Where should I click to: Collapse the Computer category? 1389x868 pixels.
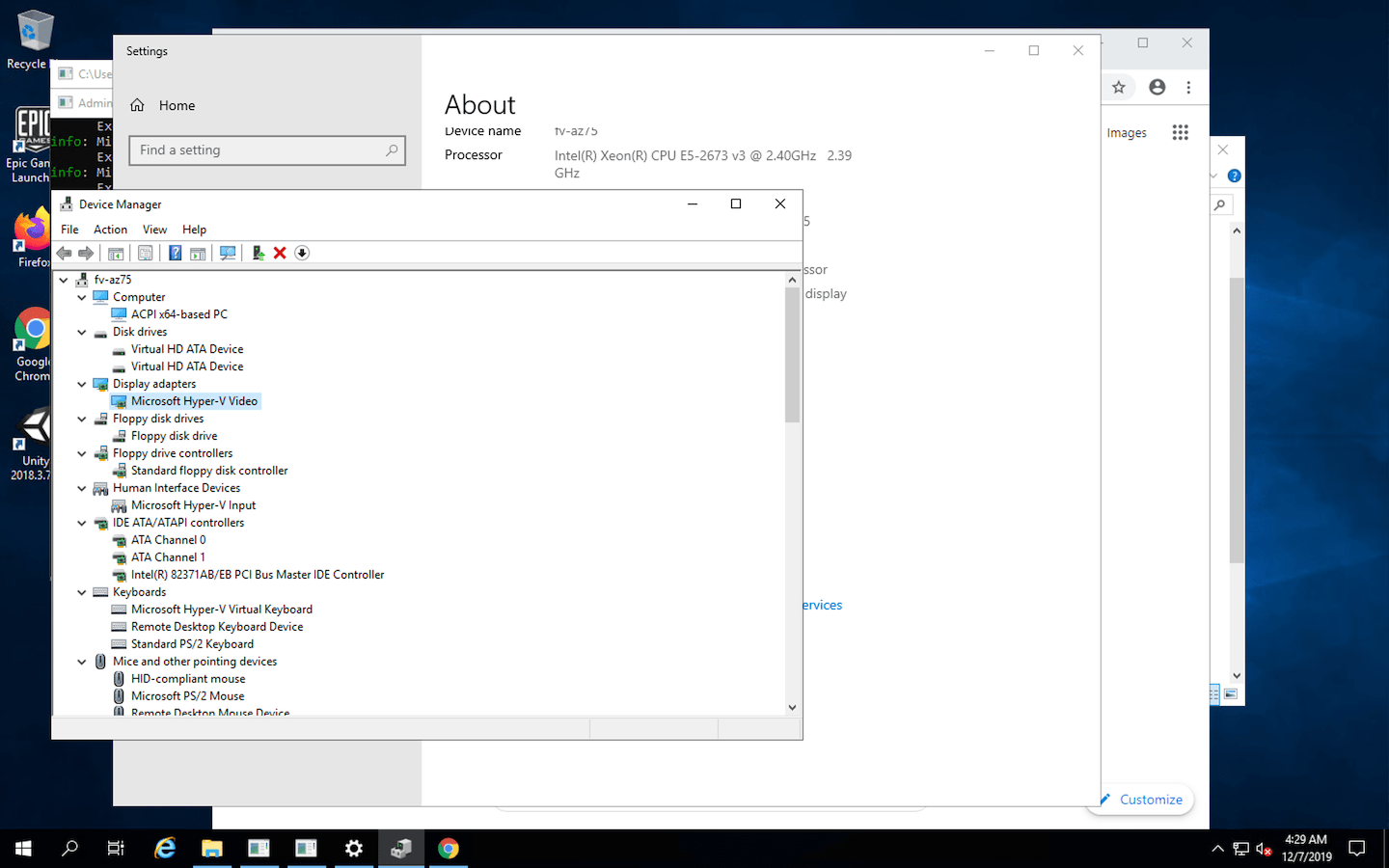pyautogui.click(x=82, y=297)
